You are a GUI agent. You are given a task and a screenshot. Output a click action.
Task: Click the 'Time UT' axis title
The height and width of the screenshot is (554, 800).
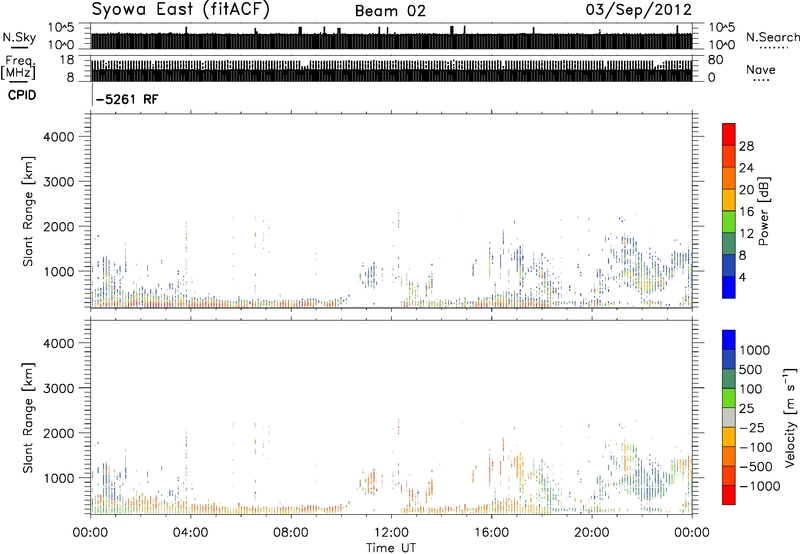(x=391, y=548)
